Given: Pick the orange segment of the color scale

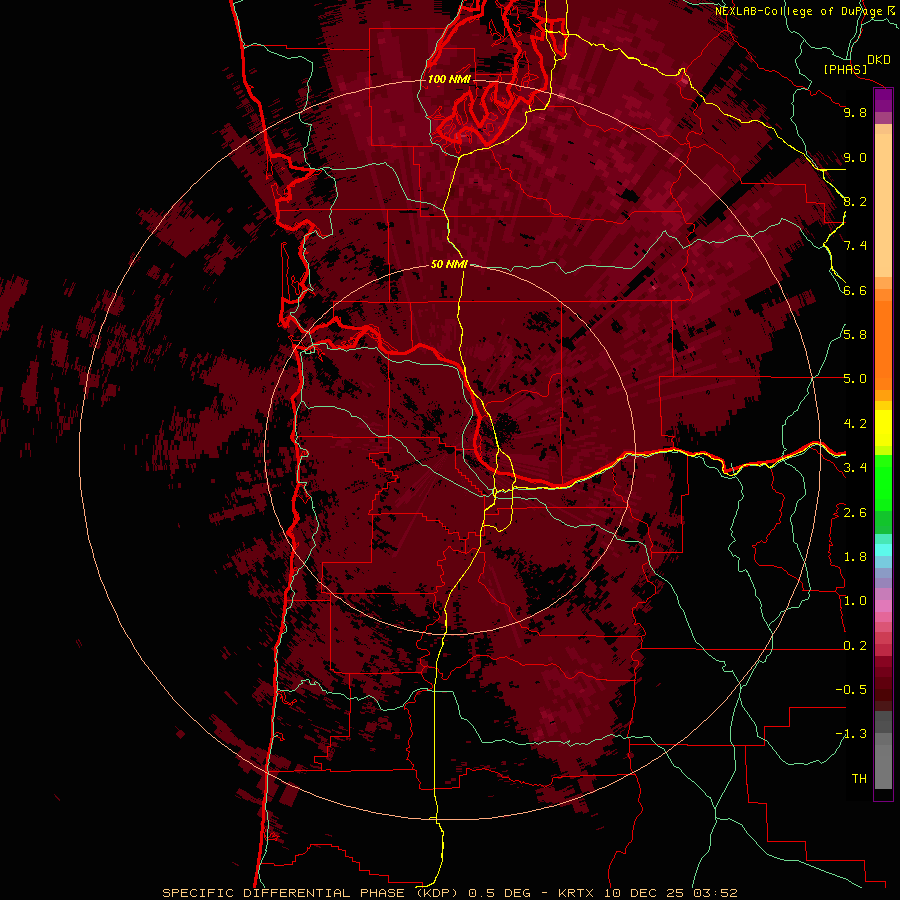Looking at the screenshot, I should [883, 344].
